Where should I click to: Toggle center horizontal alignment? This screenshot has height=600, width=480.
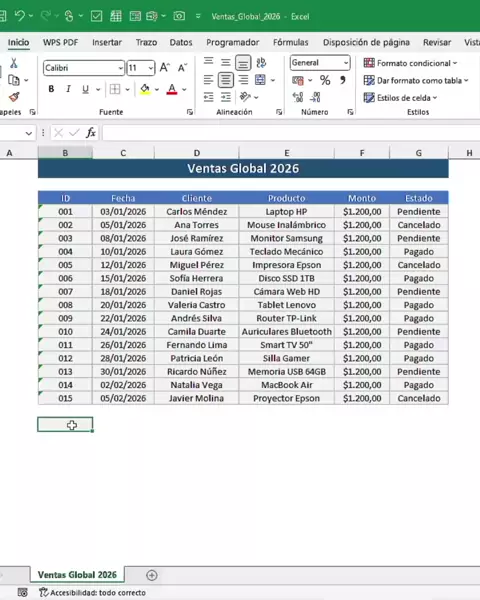(x=225, y=80)
